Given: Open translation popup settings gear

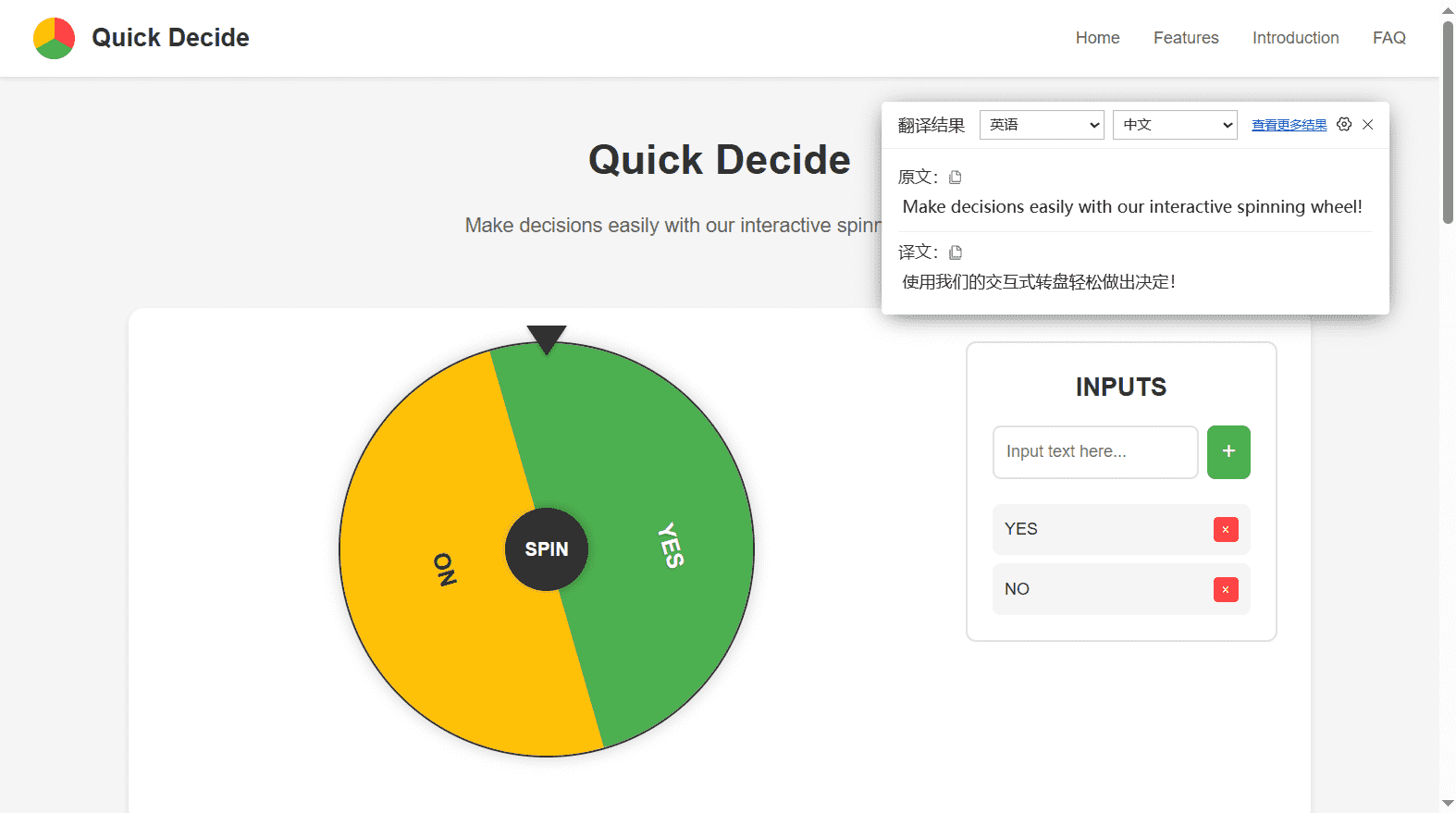Looking at the screenshot, I should (x=1344, y=124).
